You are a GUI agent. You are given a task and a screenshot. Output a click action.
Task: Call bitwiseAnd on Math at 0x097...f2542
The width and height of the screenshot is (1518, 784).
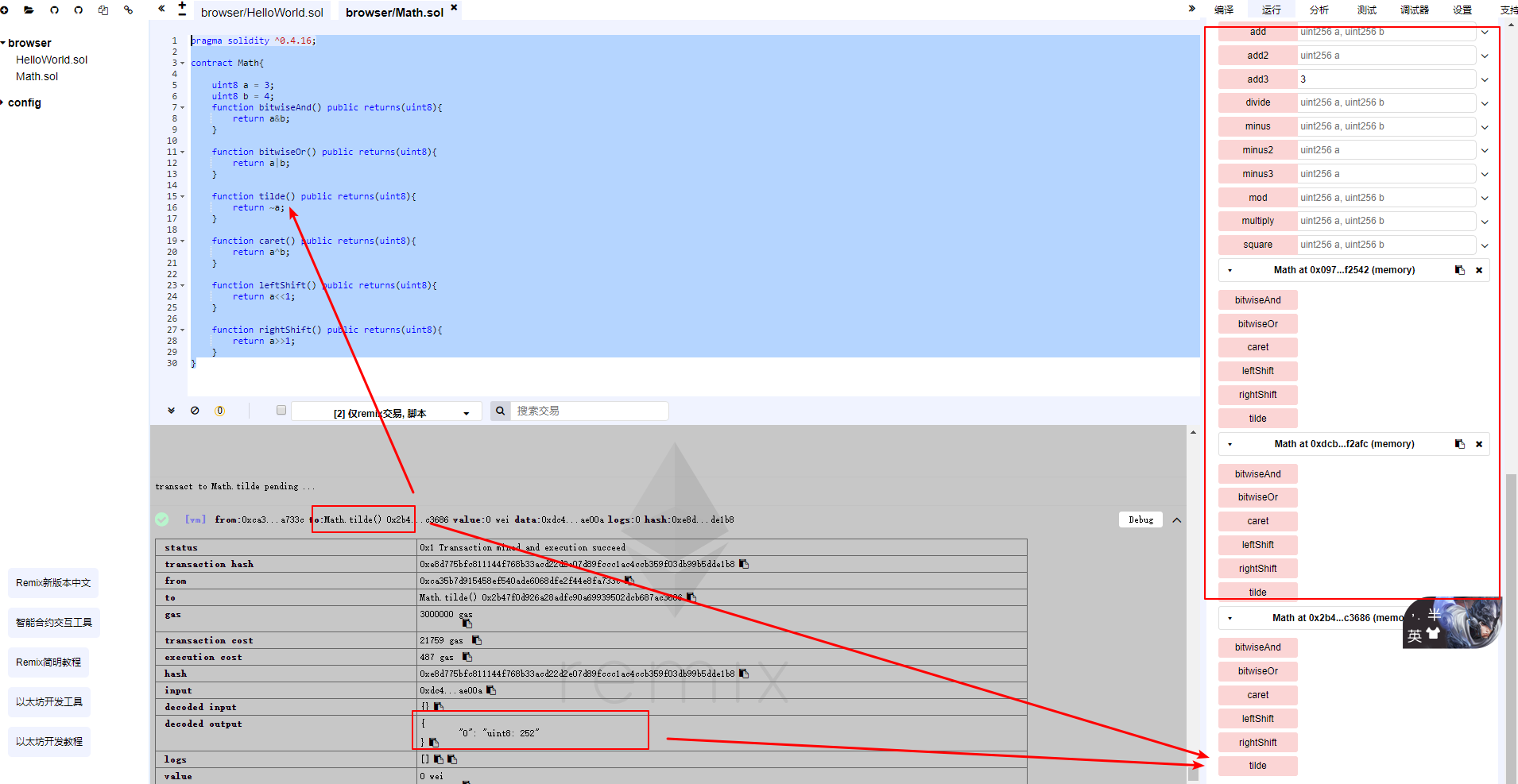[x=1258, y=300]
